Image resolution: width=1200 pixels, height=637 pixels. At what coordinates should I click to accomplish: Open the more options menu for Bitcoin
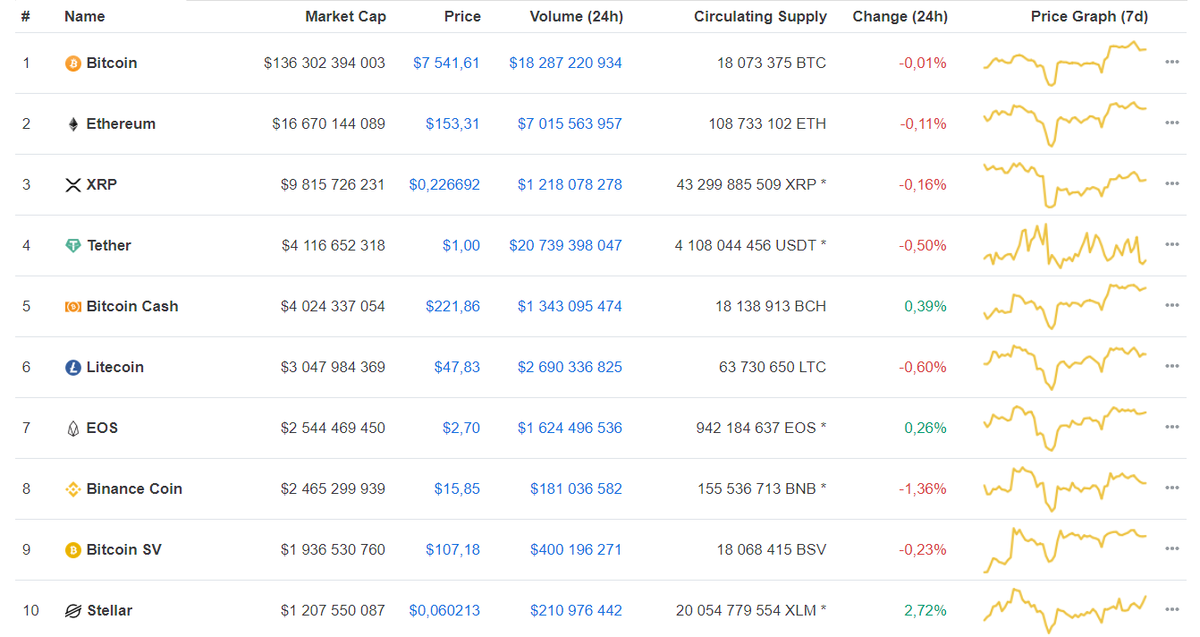pyautogui.click(x=1172, y=63)
